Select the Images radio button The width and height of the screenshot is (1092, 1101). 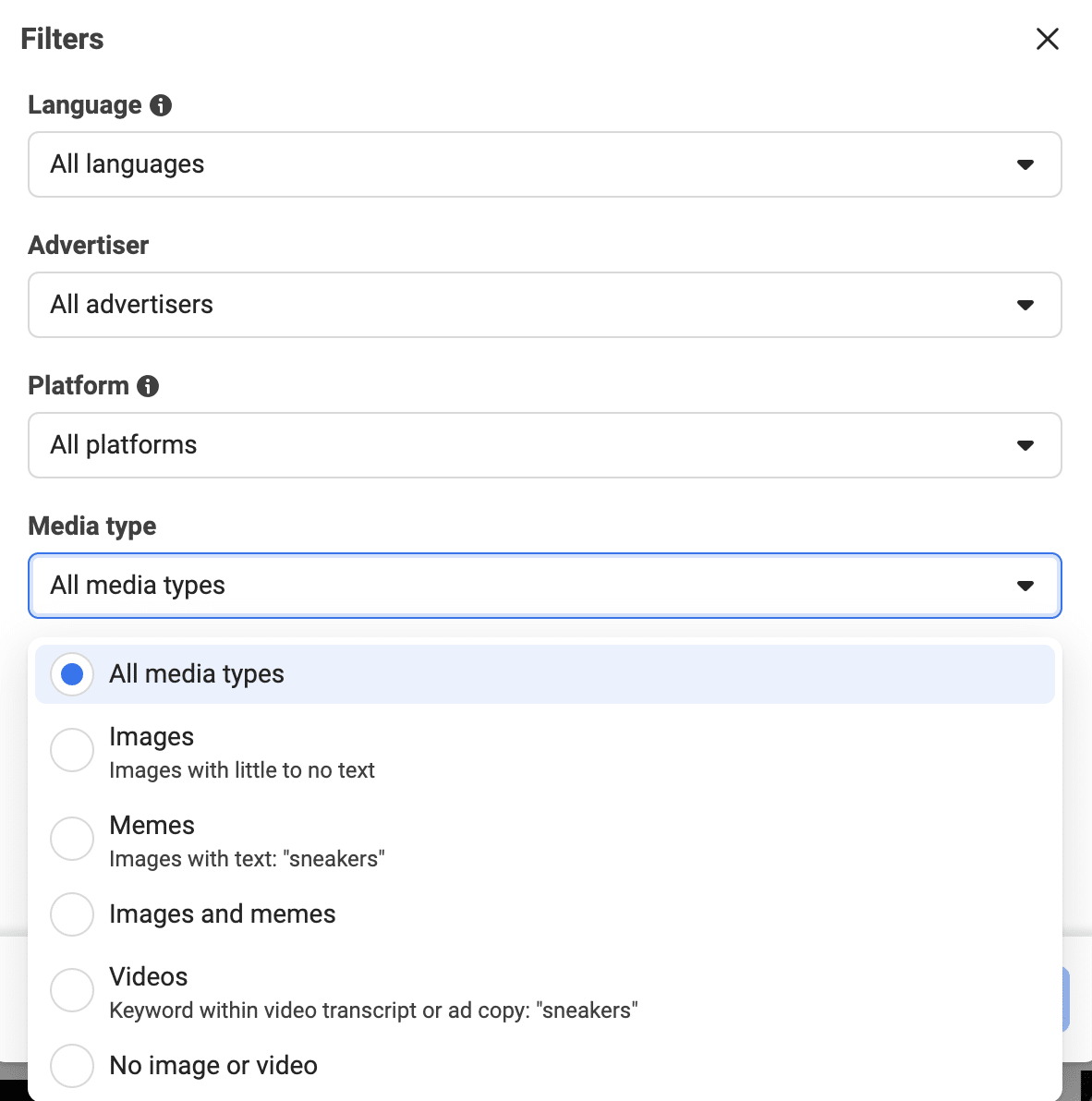72,750
